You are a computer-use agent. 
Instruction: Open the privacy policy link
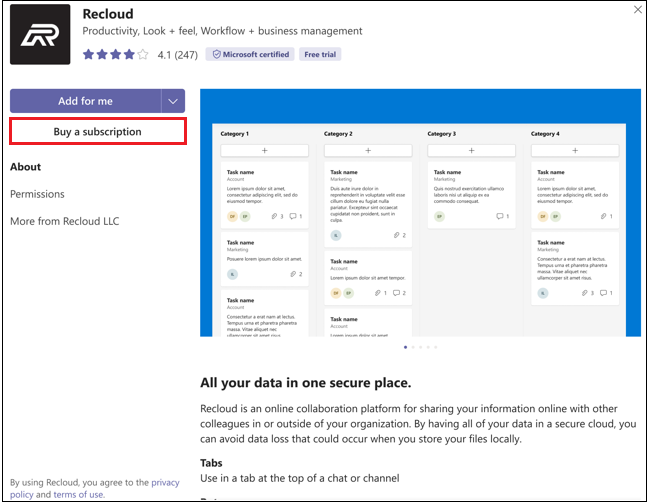pos(95,488)
